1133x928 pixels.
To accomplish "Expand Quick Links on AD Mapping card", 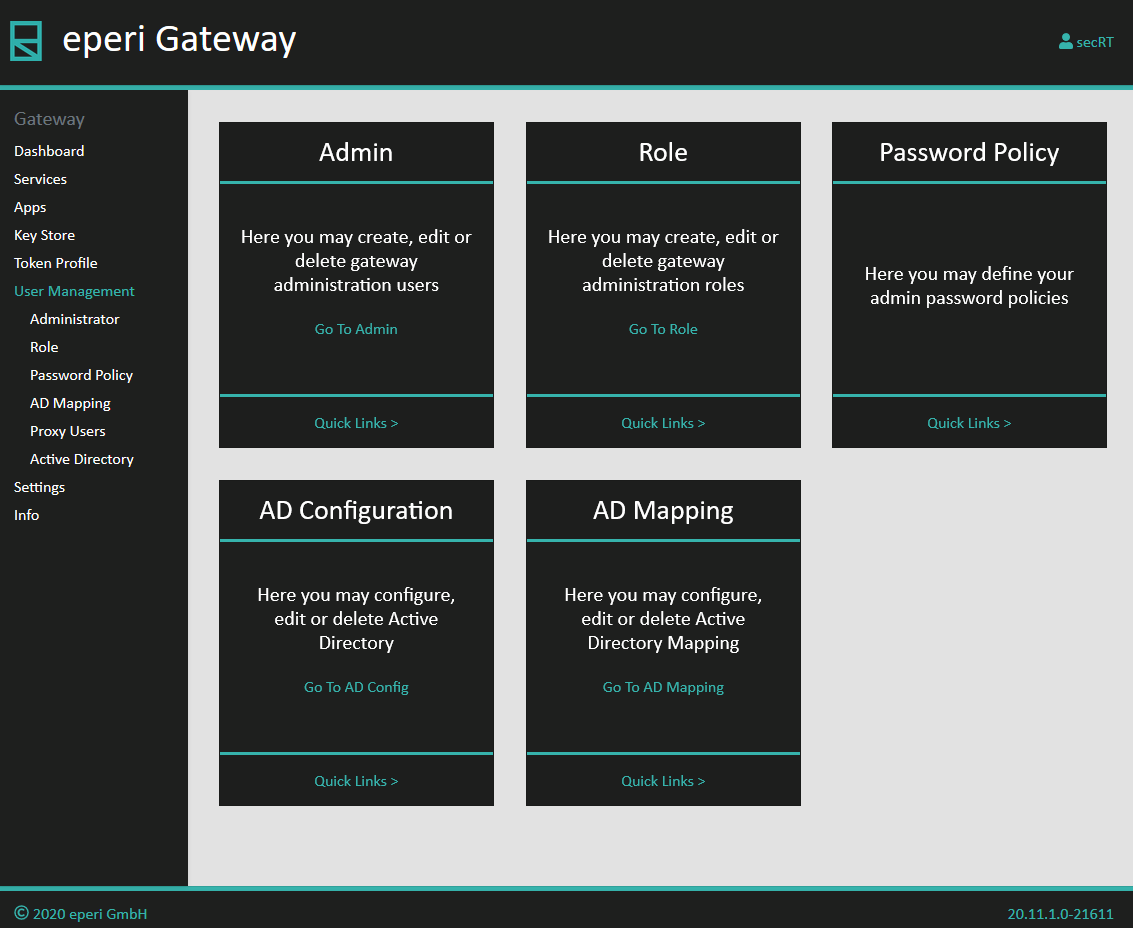I will 663,781.
